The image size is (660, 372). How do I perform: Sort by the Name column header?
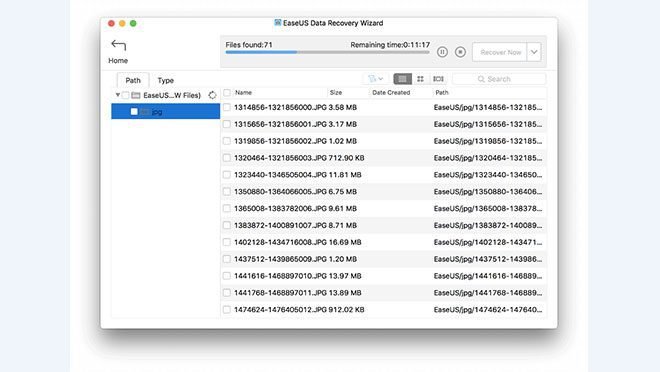coord(243,93)
